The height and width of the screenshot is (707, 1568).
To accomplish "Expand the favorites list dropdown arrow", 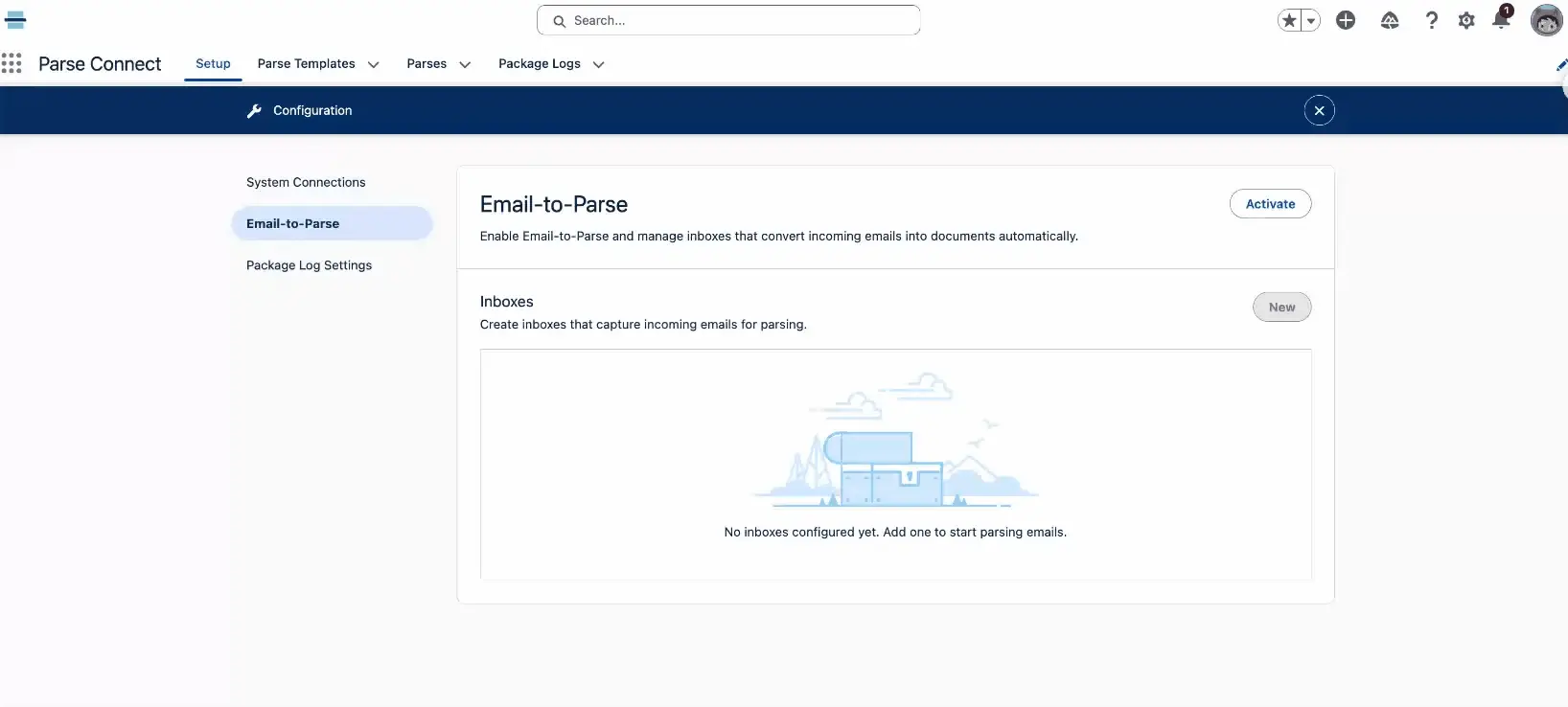I will pos(1311,20).
